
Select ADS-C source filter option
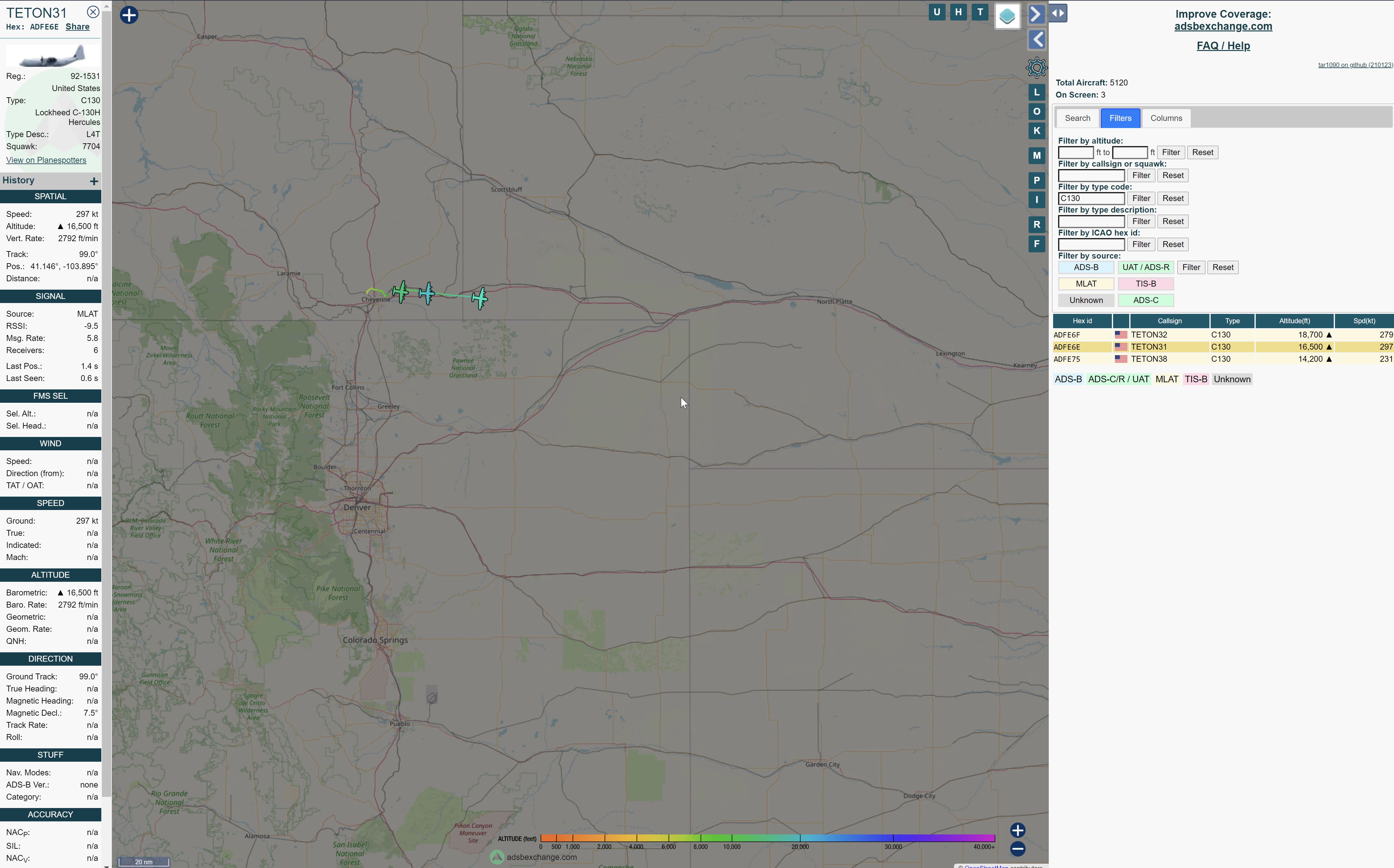click(1145, 300)
